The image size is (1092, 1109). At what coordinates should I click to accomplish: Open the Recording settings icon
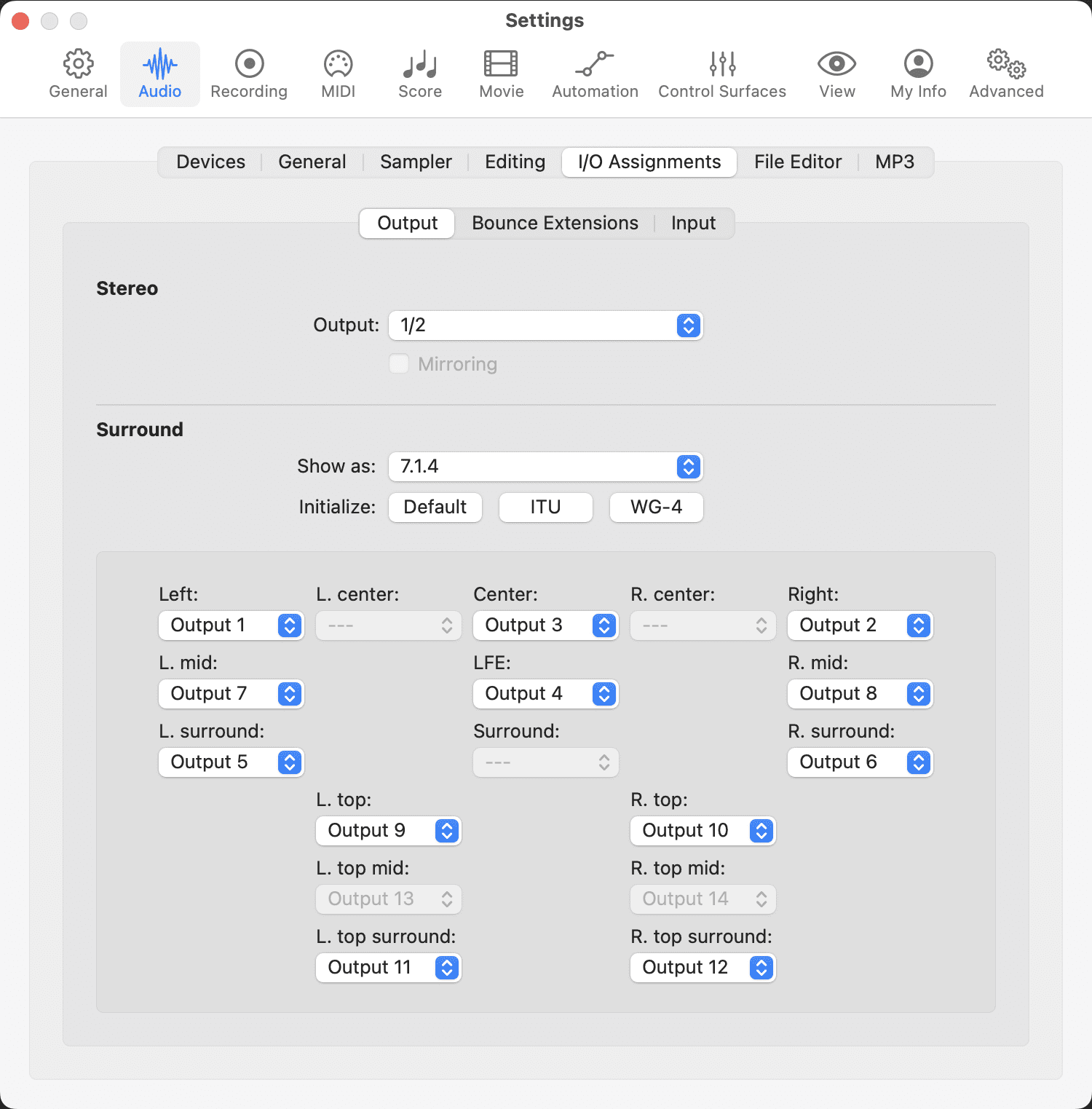tap(248, 72)
